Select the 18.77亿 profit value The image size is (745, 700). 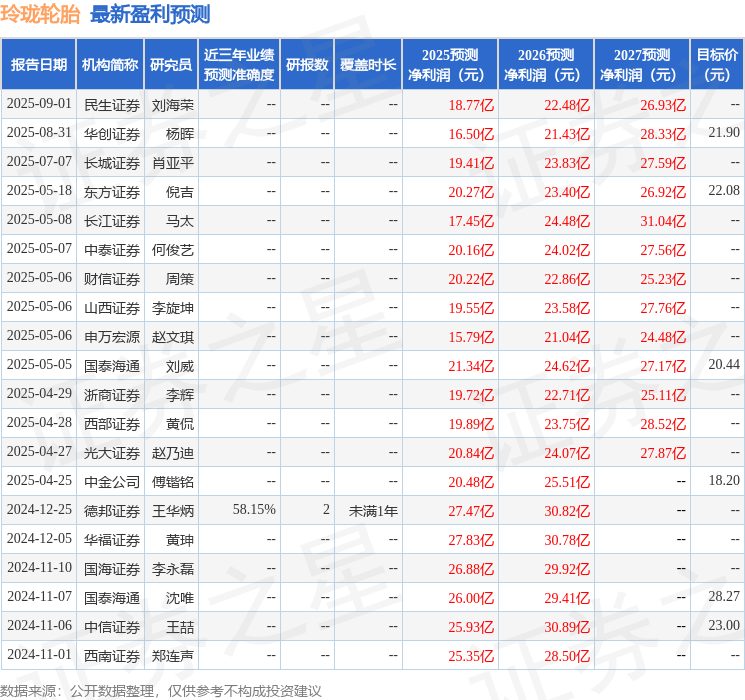tap(471, 105)
